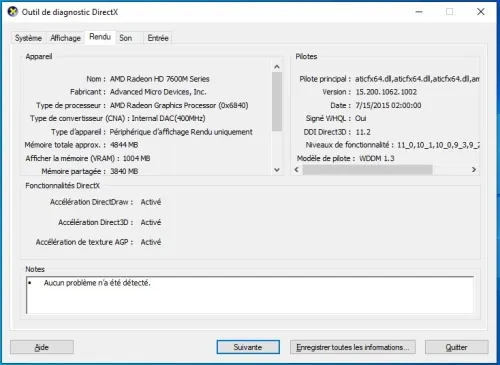Click the Internal DAC(400MHz) value

tap(169, 118)
